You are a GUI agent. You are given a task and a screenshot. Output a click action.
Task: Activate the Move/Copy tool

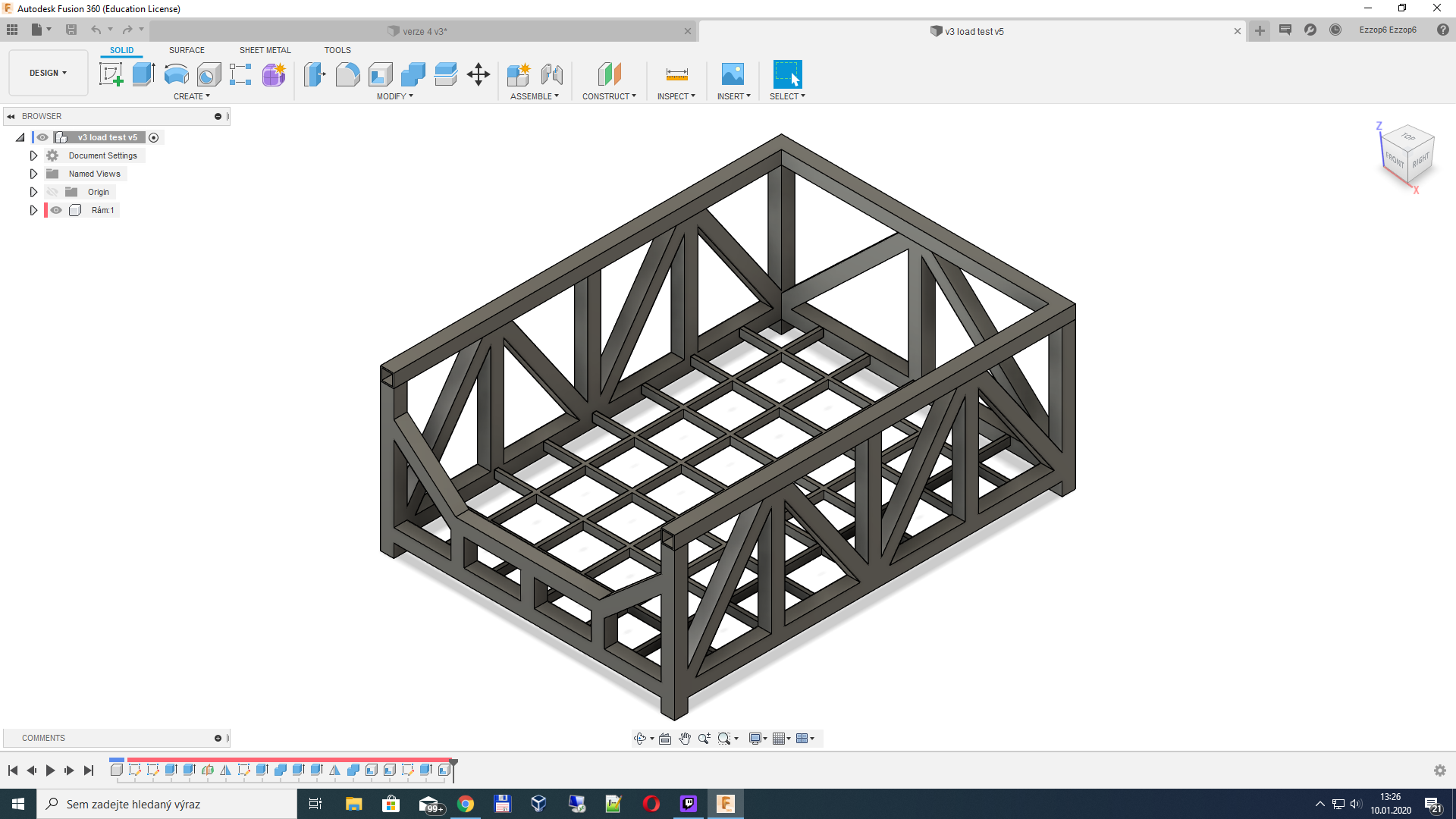pyautogui.click(x=479, y=74)
